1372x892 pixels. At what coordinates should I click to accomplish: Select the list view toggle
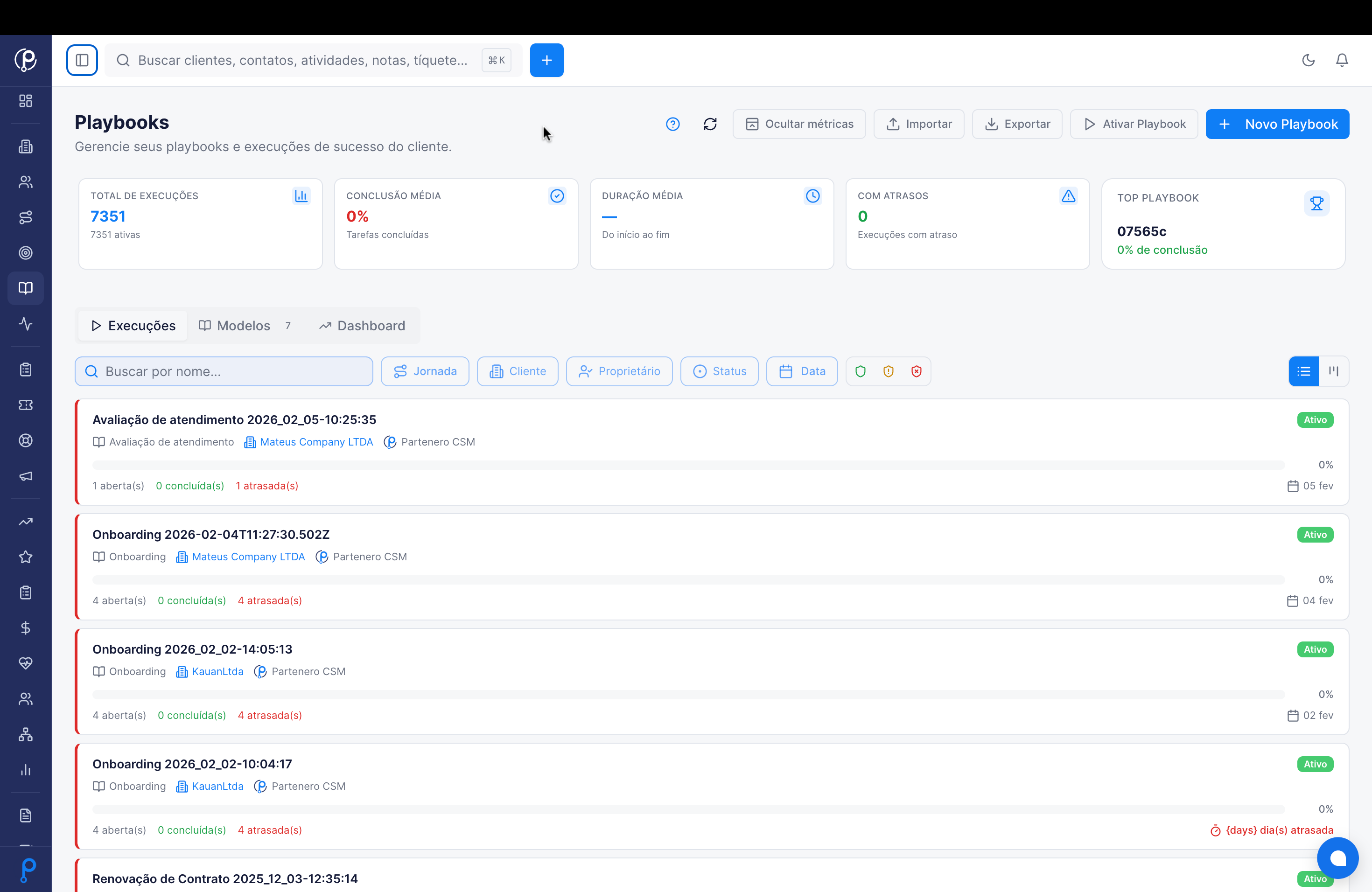tap(1303, 371)
